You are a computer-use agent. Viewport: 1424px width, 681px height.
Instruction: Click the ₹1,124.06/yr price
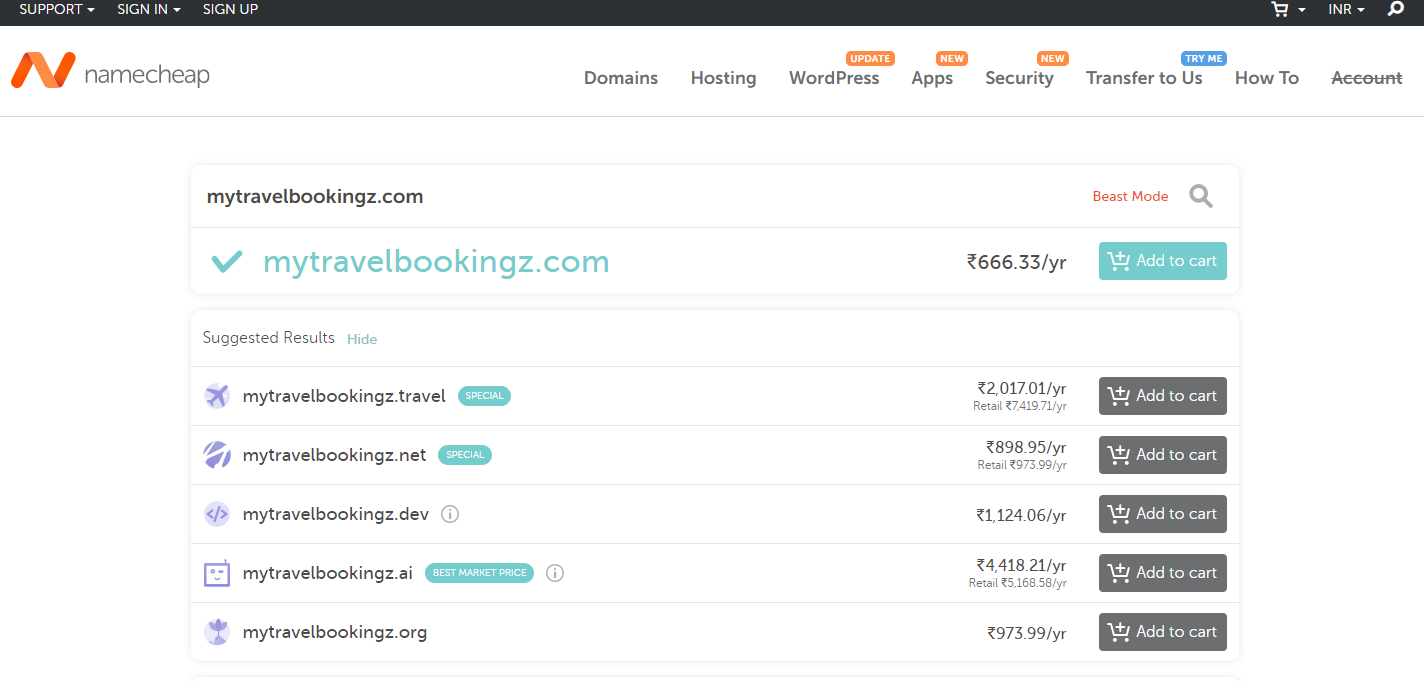pyautogui.click(x=1022, y=515)
